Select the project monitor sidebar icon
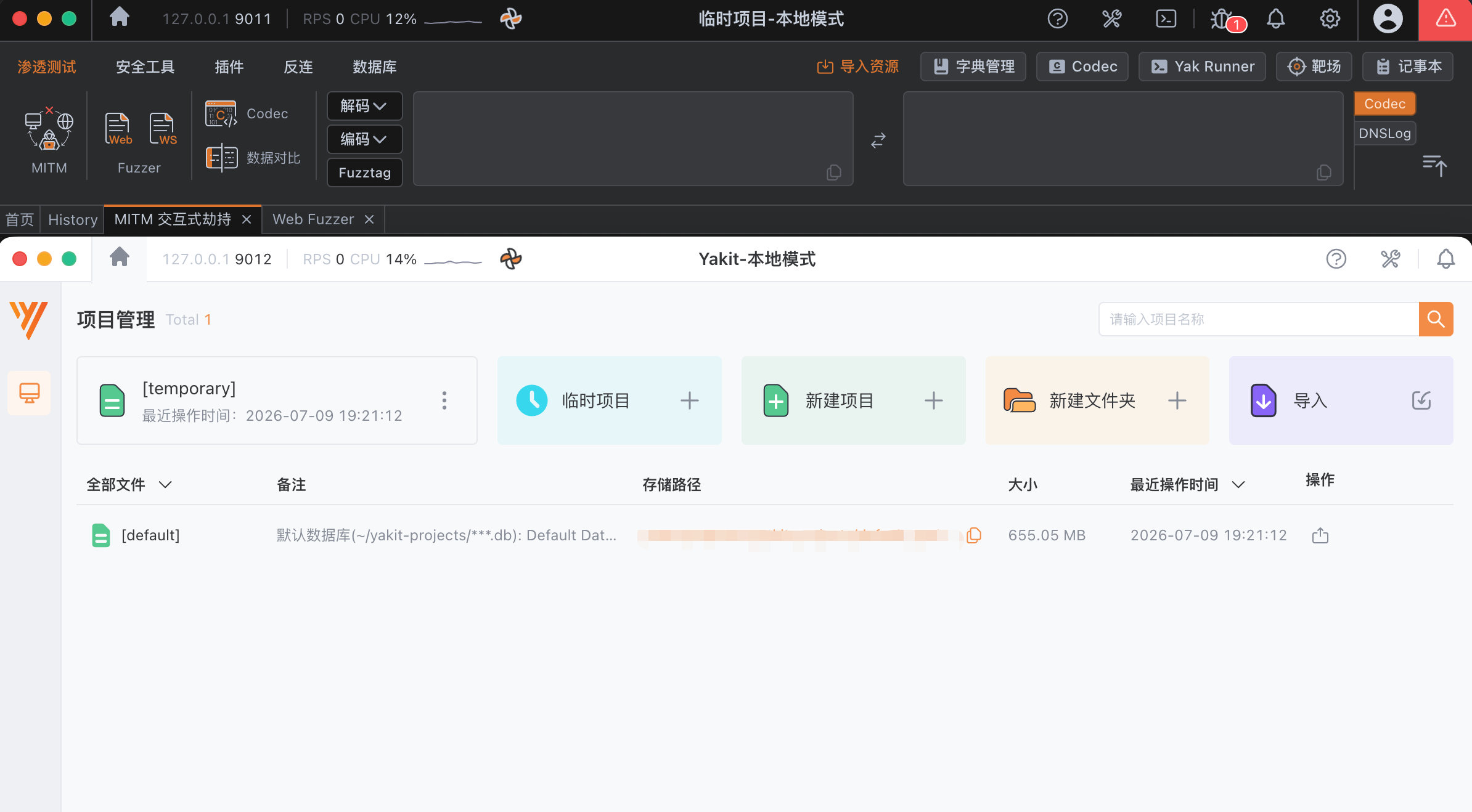Image resolution: width=1472 pixels, height=812 pixels. click(29, 393)
